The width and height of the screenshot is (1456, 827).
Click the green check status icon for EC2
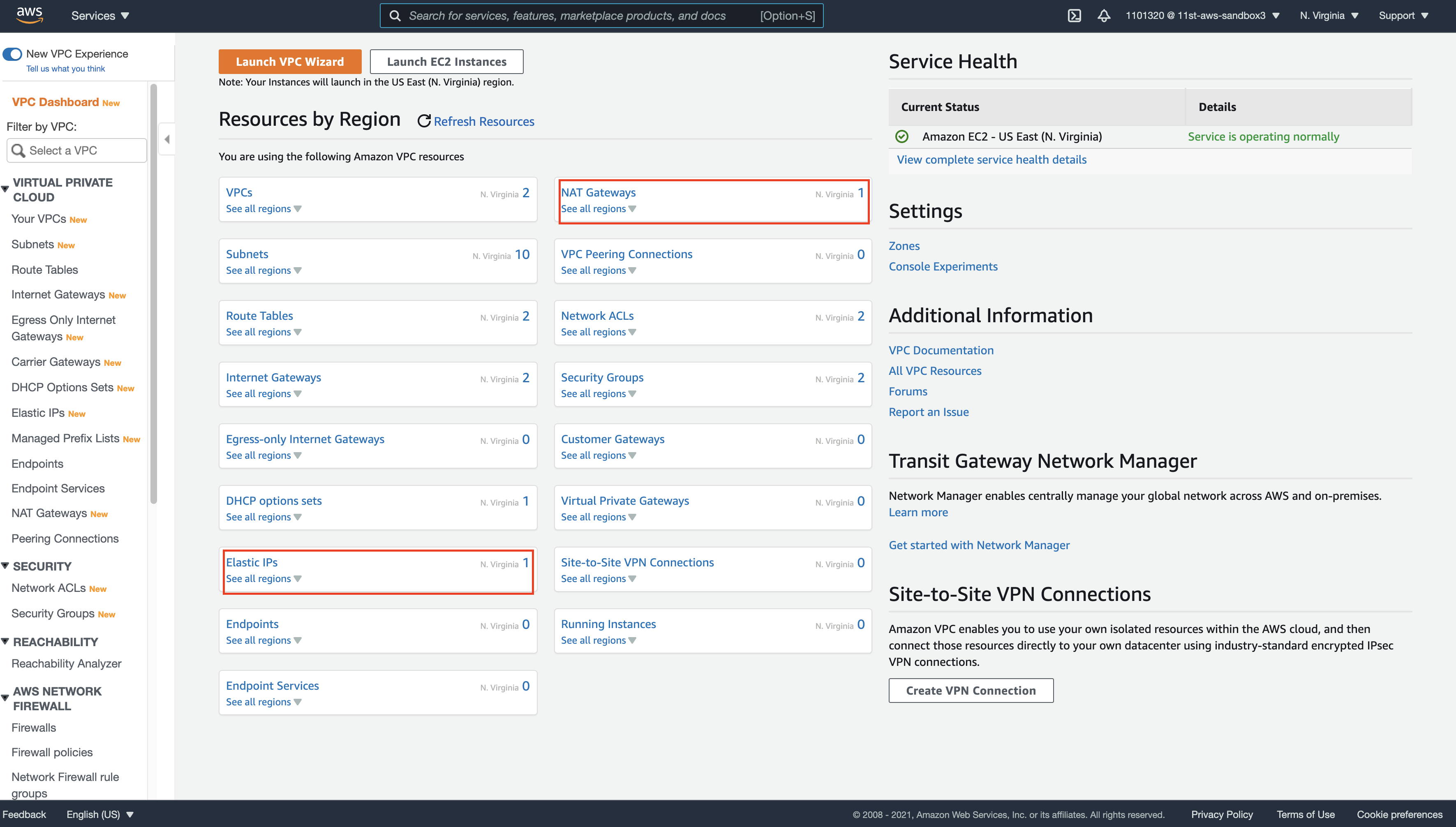[x=902, y=136]
